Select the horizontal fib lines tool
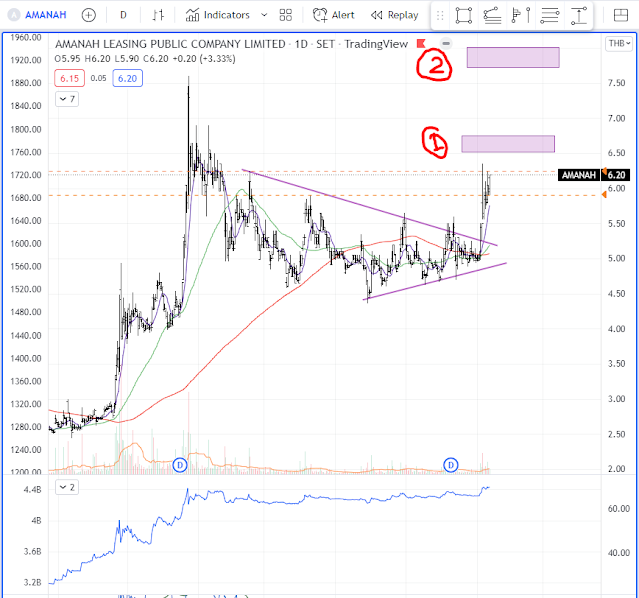Screen dimensions: 639x598 pos(549,15)
